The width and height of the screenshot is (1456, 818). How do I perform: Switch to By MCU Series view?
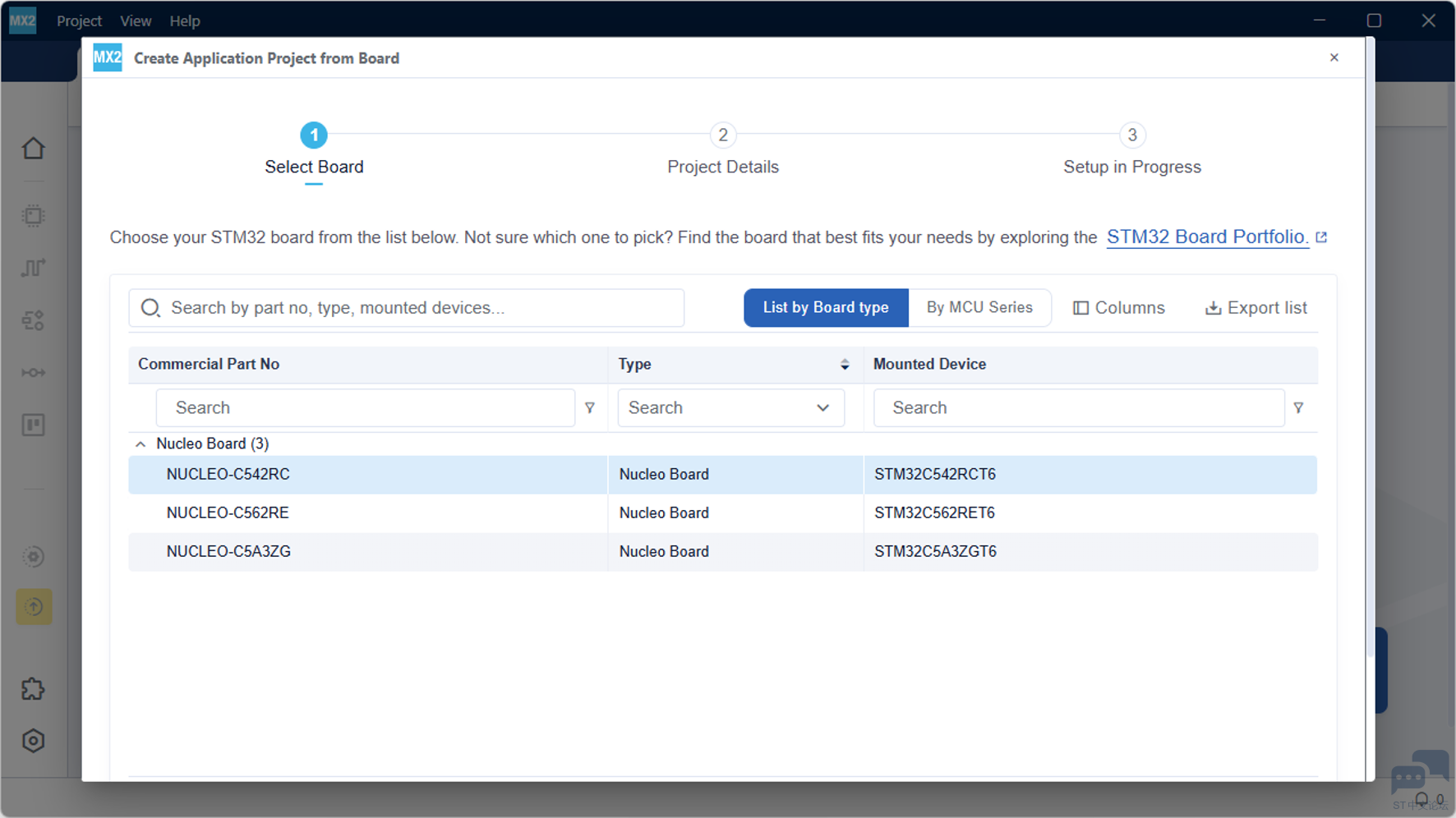pyautogui.click(x=979, y=308)
